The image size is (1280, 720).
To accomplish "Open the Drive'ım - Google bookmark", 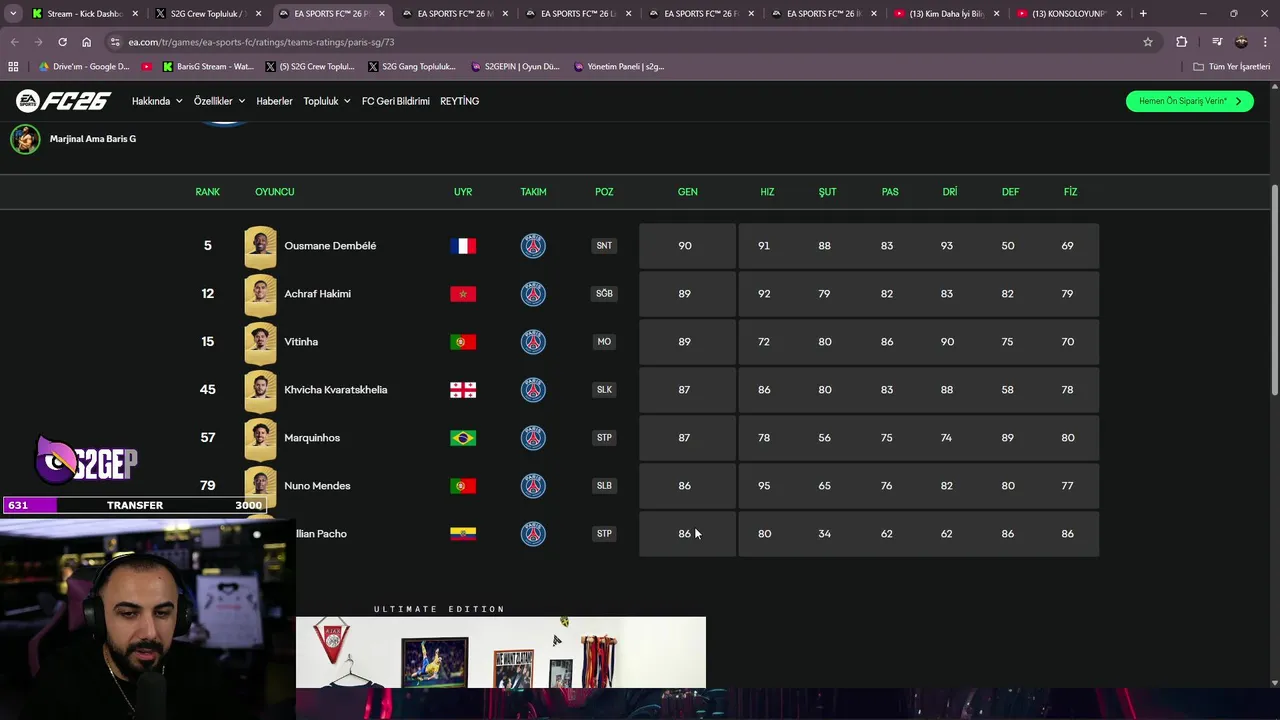I will (84, 67).
